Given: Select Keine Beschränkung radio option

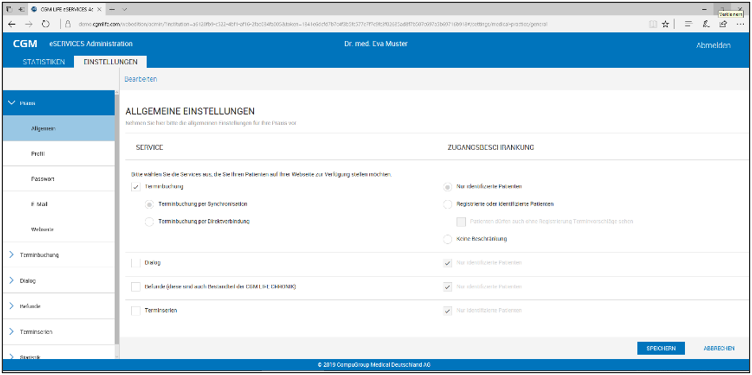Looking at the screenshot, I should point(447,239).
